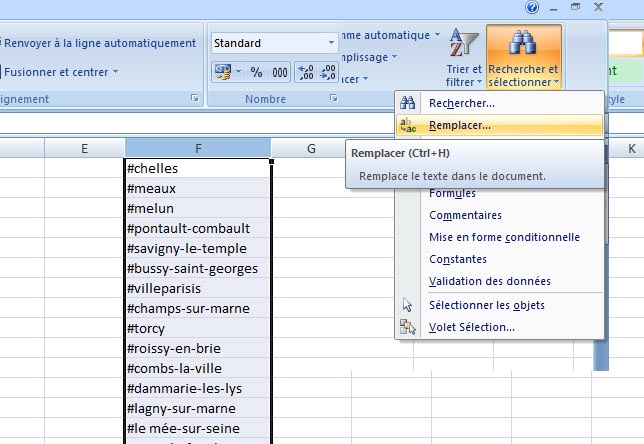The height and width of the screenshot is (444, 644).
Task: Expand the Remplissage dropdown arrow
Action: (x=394, y=57)
